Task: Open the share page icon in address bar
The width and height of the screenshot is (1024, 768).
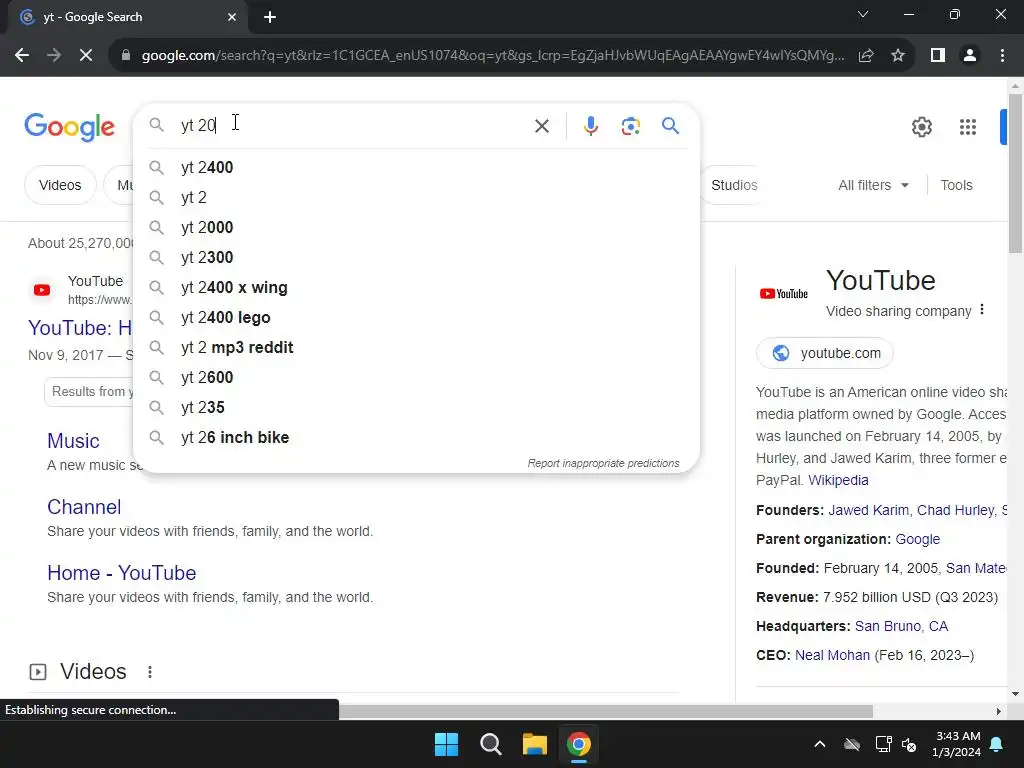Action: (866, 56)
